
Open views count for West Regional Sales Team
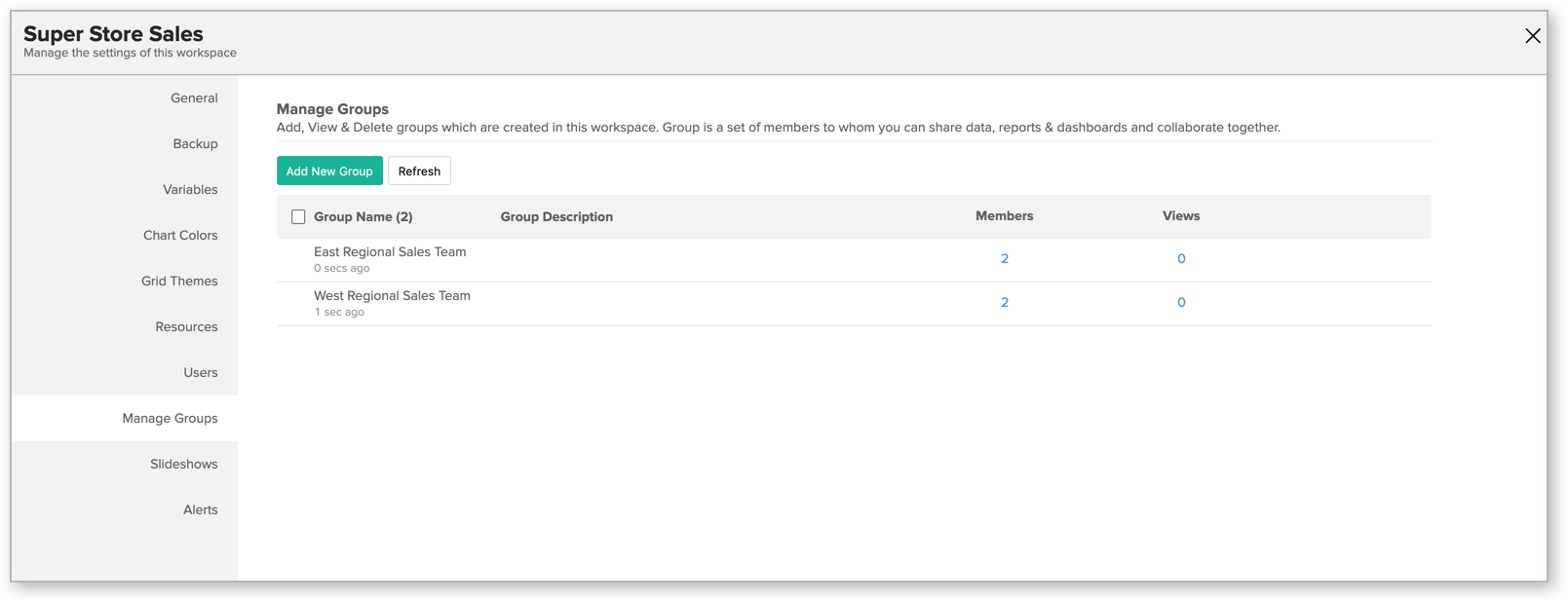(1181, 303)
